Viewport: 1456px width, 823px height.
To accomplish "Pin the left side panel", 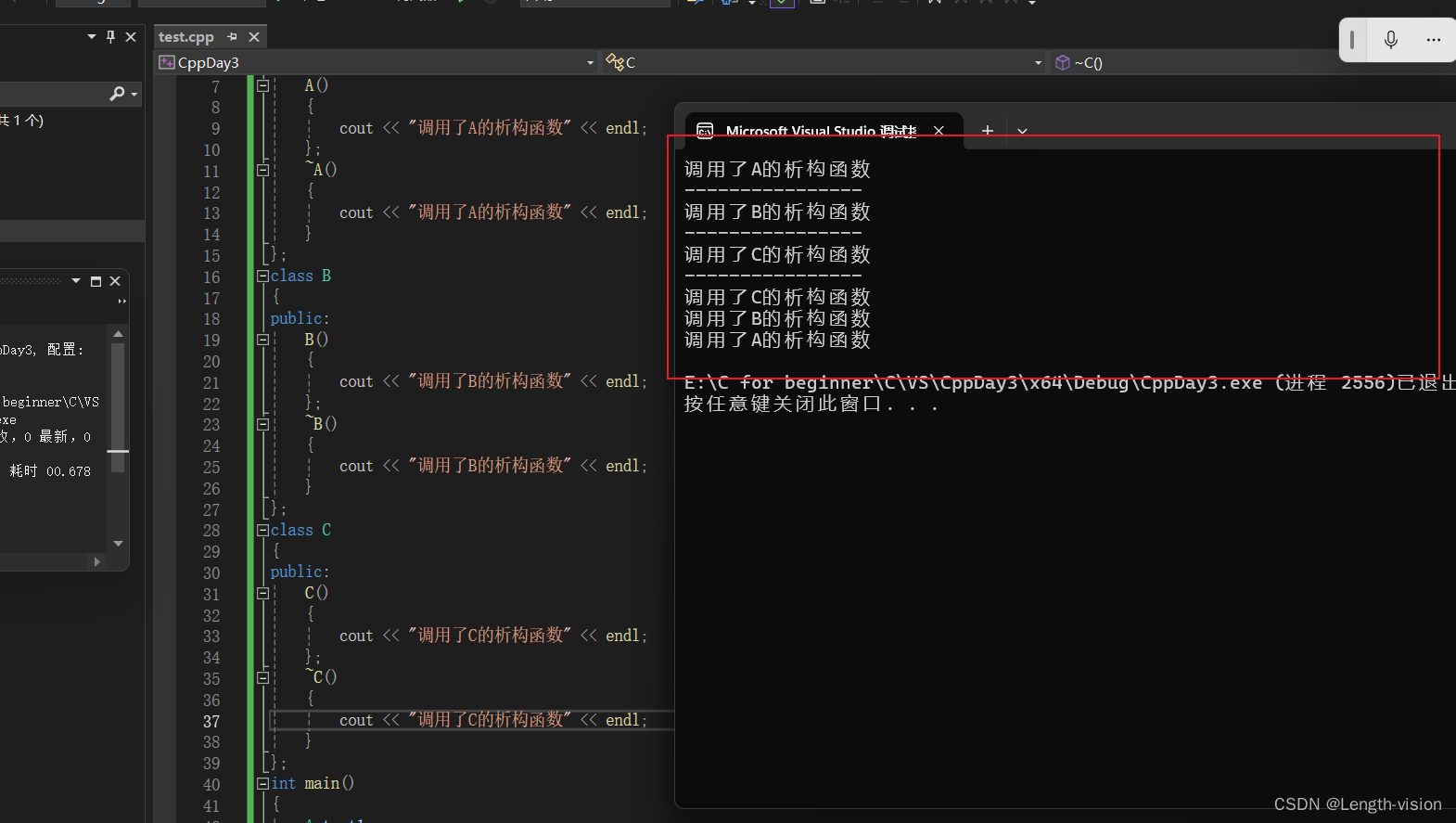I will 110,36.
